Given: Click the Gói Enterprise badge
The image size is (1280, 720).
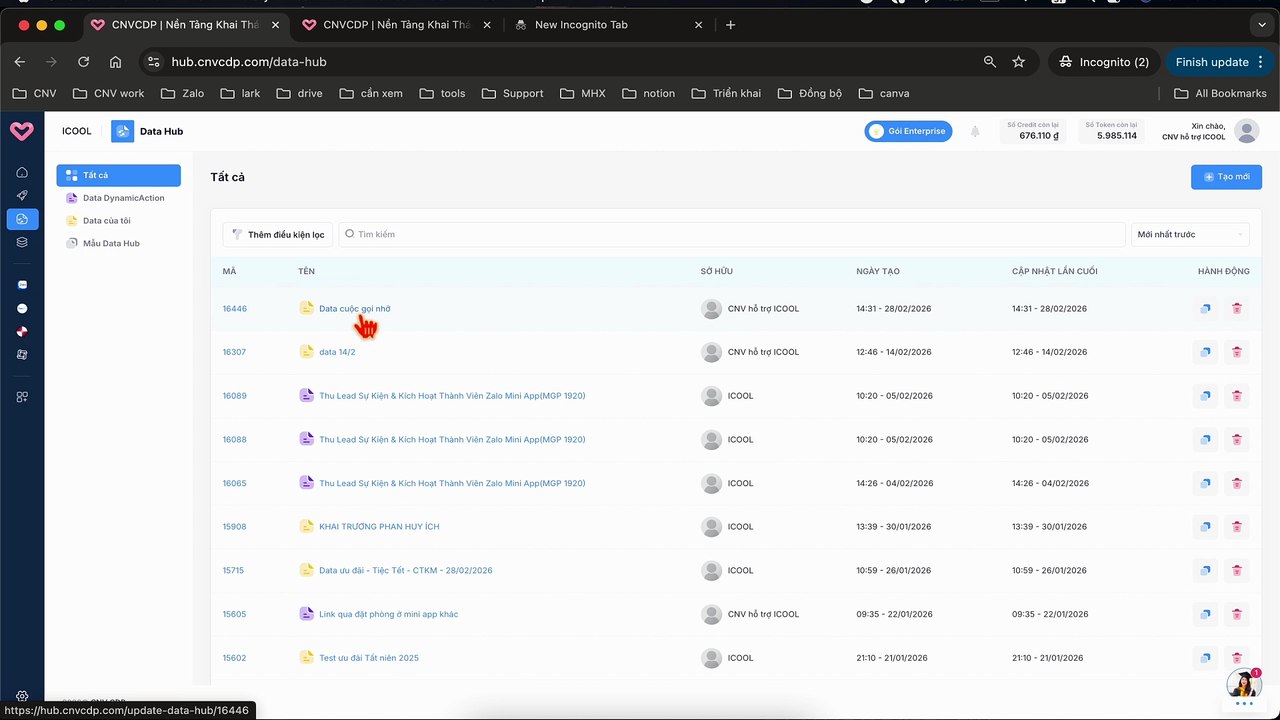Looking at the screenshot, I should tap(908, 131).
